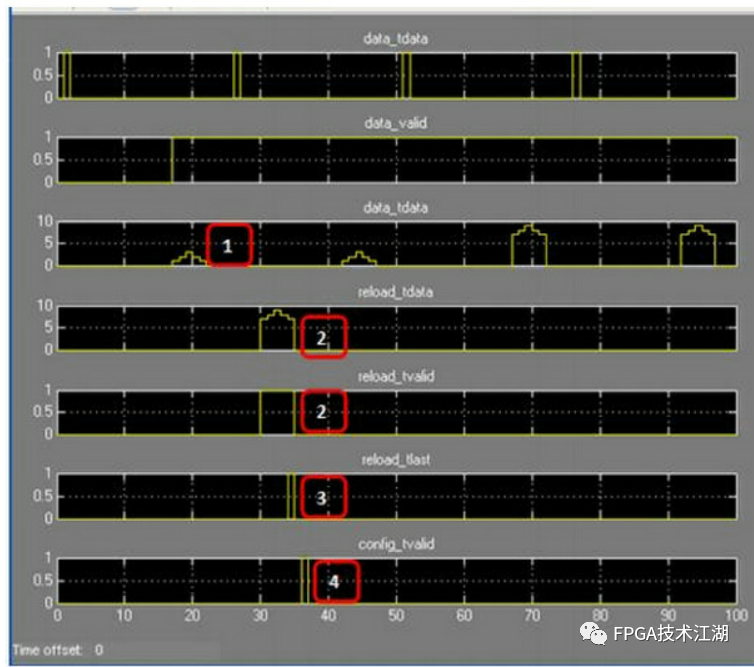
Task: Select the data_valid plot title
Action: pos(396,123)
